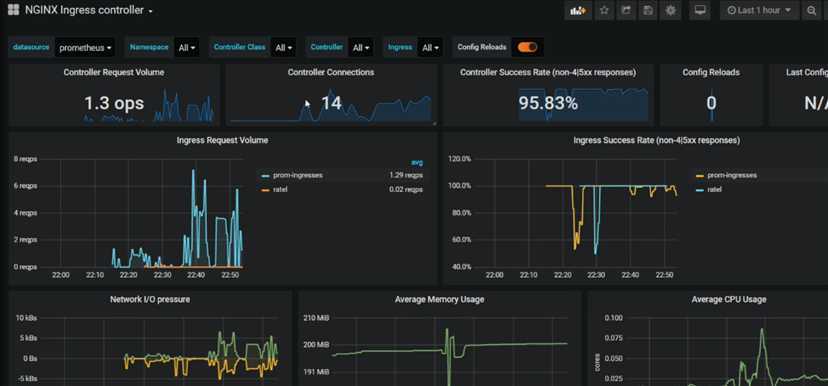Screen dimensions: 828x386
Task: Click prom-ingresses blue color swatch in Request Volume legend
Action: pos(266,175)
